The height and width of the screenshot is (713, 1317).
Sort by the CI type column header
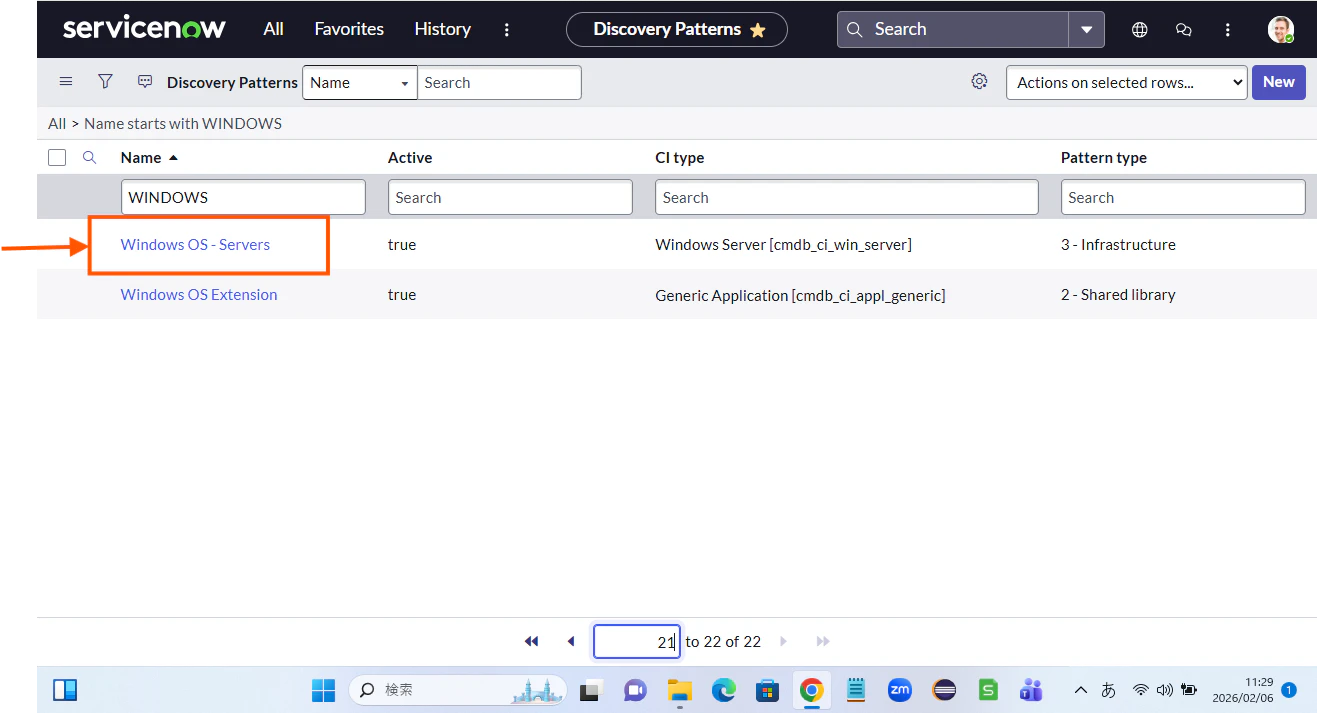point(680,158)
